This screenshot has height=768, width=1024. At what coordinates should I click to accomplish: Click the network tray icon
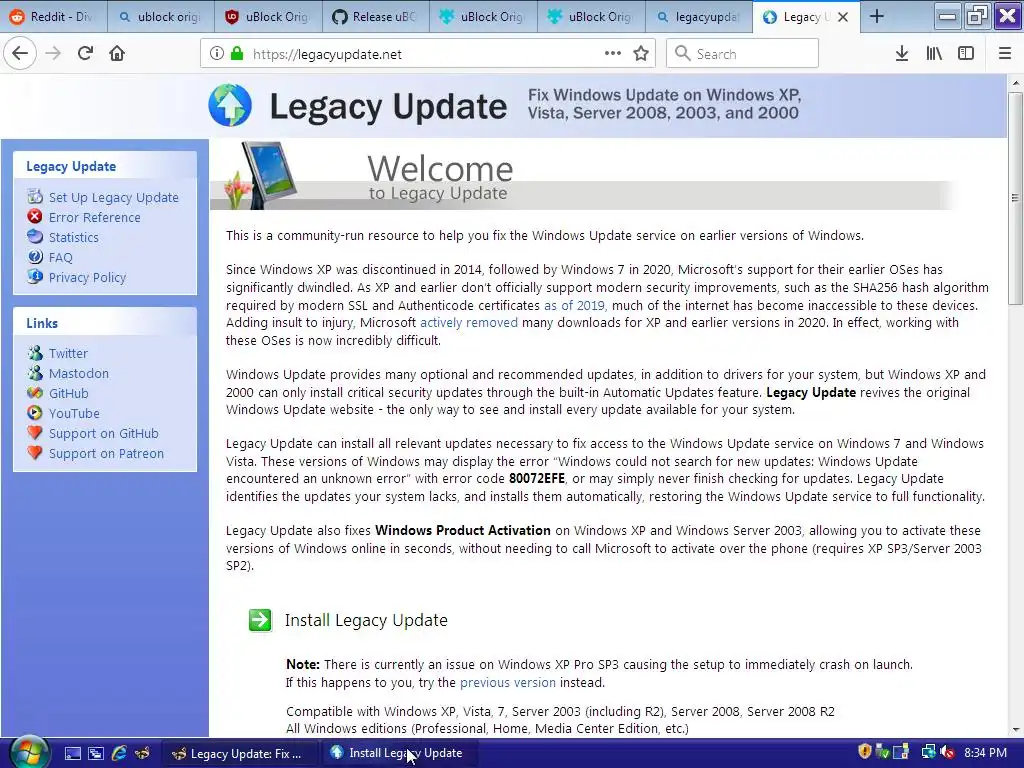[927, 752]
